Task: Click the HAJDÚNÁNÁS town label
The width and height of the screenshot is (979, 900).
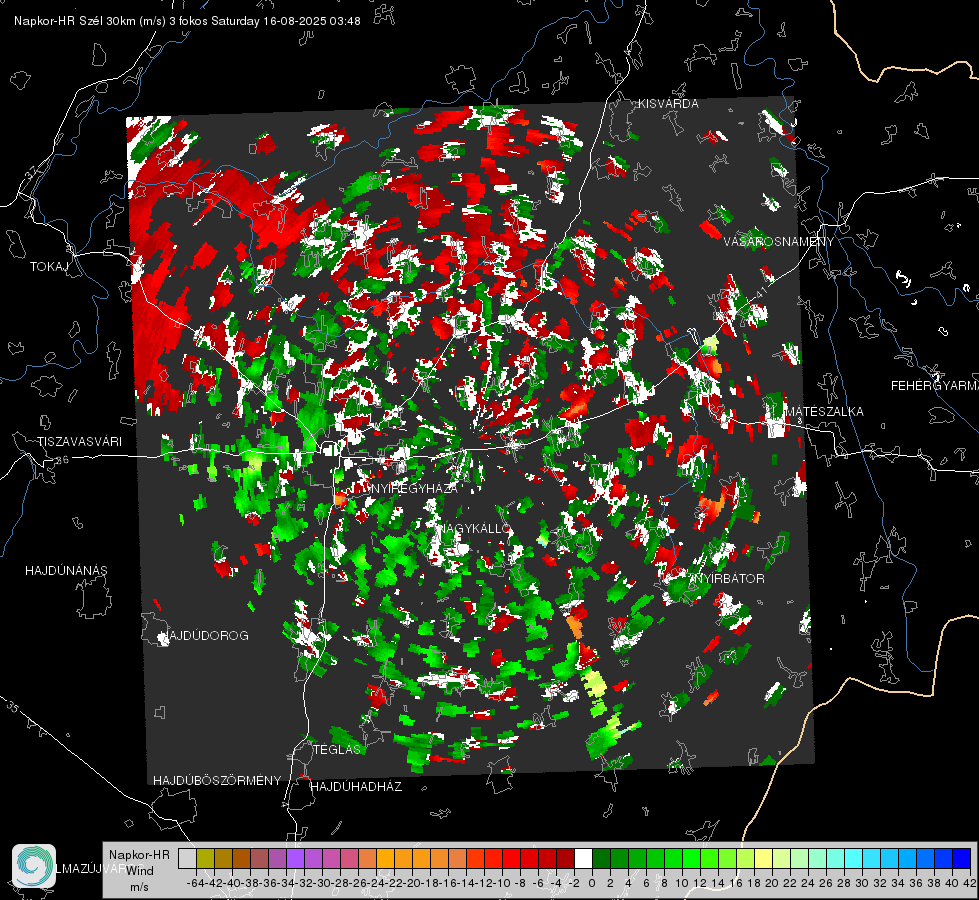Action: [66, 571]
